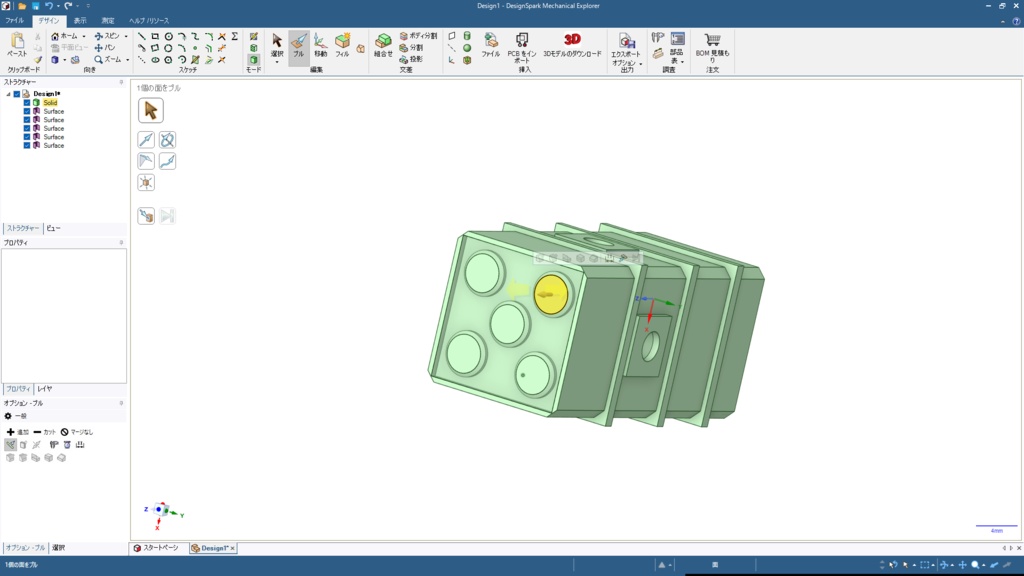This screenshot has height=576, width=1024.
Task: Switch to the 表示 ribbon tab
Action: (x=80, y=21)
